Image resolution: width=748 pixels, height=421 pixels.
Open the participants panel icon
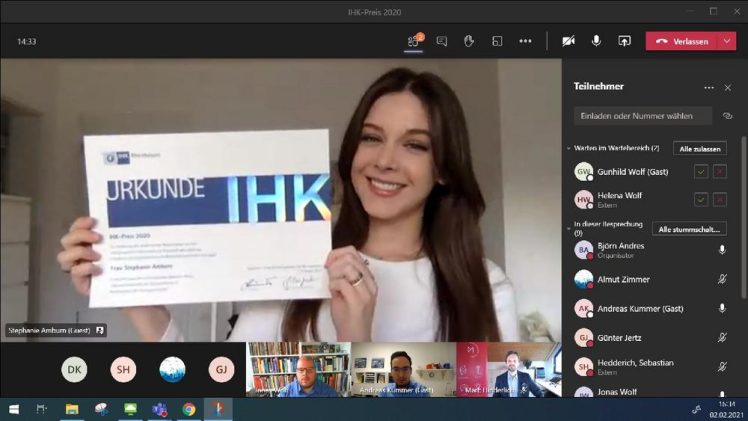[413, 41]
